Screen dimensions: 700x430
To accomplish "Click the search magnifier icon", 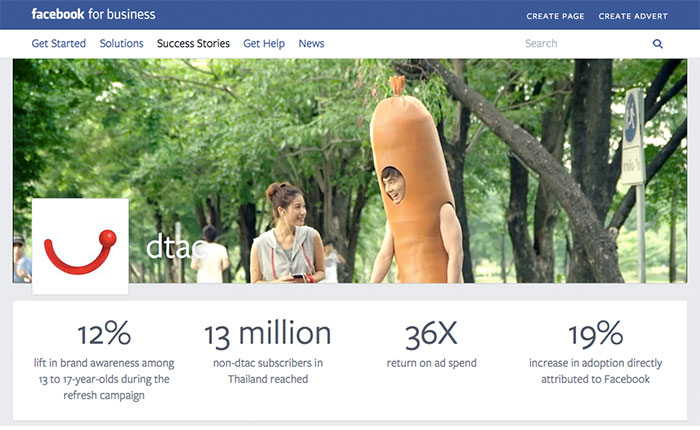I will pos(658,44).
